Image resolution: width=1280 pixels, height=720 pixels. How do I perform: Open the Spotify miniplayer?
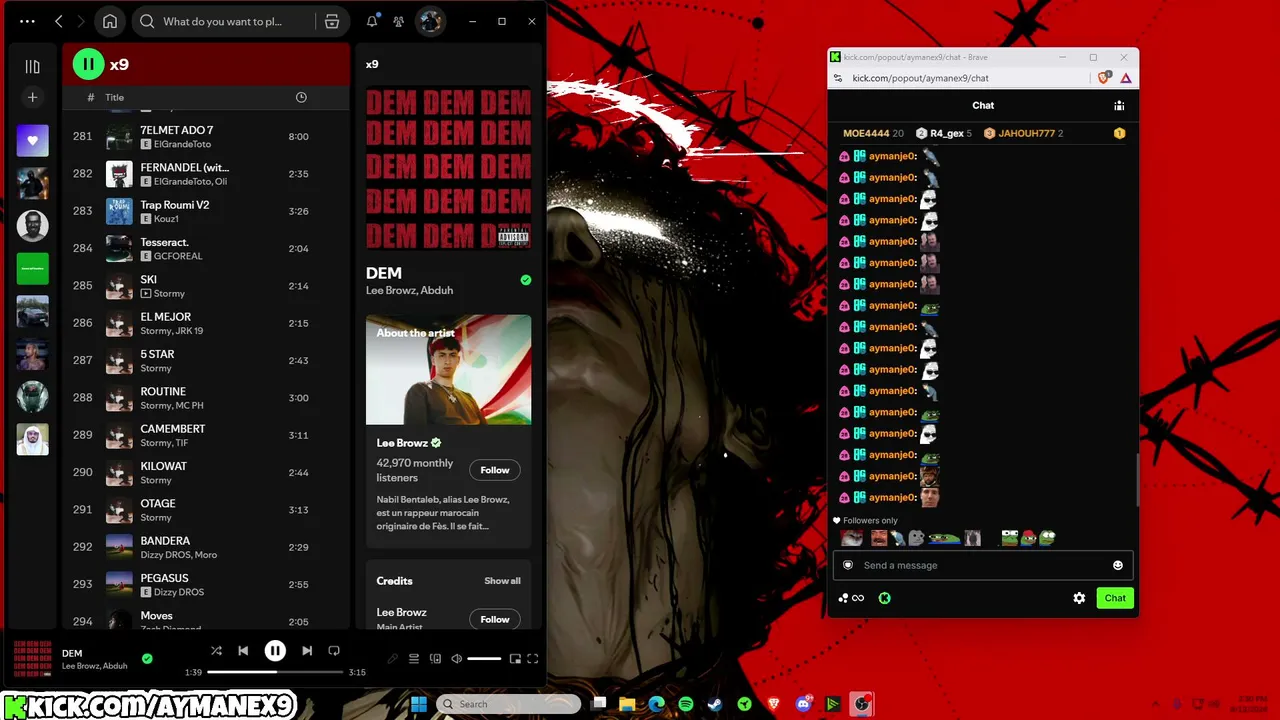click(x=515, y=659)
